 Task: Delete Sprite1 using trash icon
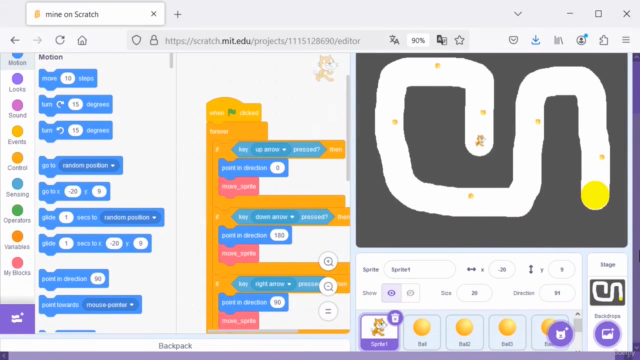[x=395, y=318]
